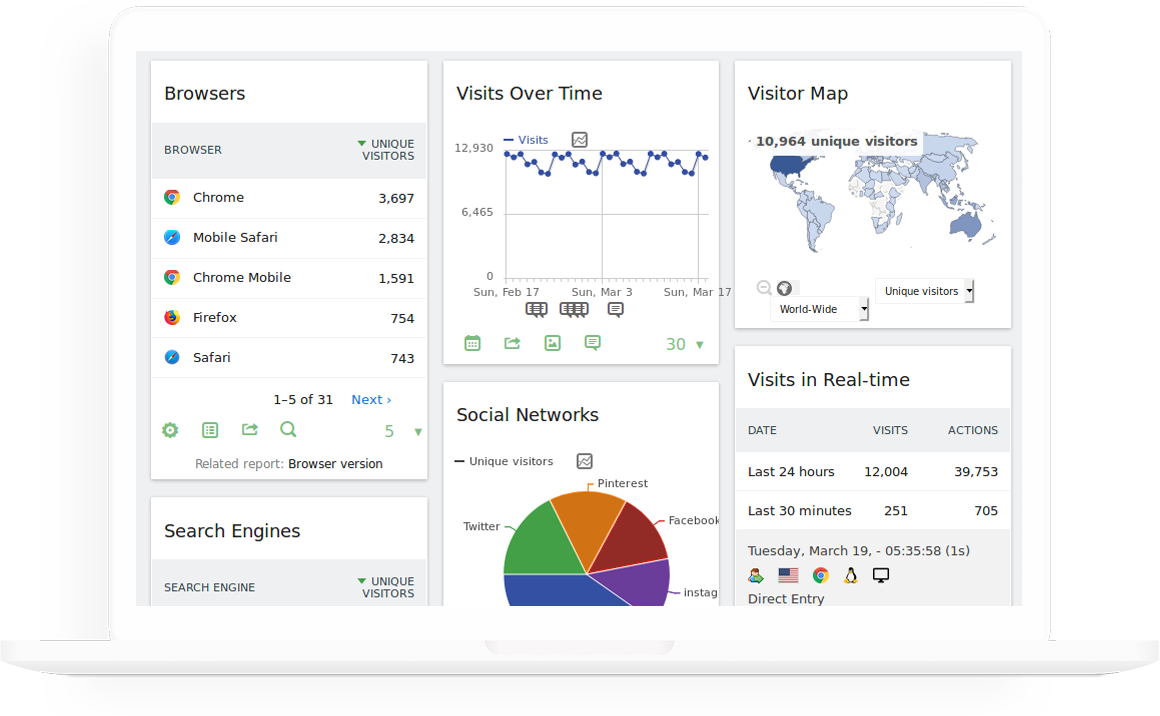This screenshot has height=716, width=1160.
Task: Click the export icon under Visits Over Time
Action: 512,343
